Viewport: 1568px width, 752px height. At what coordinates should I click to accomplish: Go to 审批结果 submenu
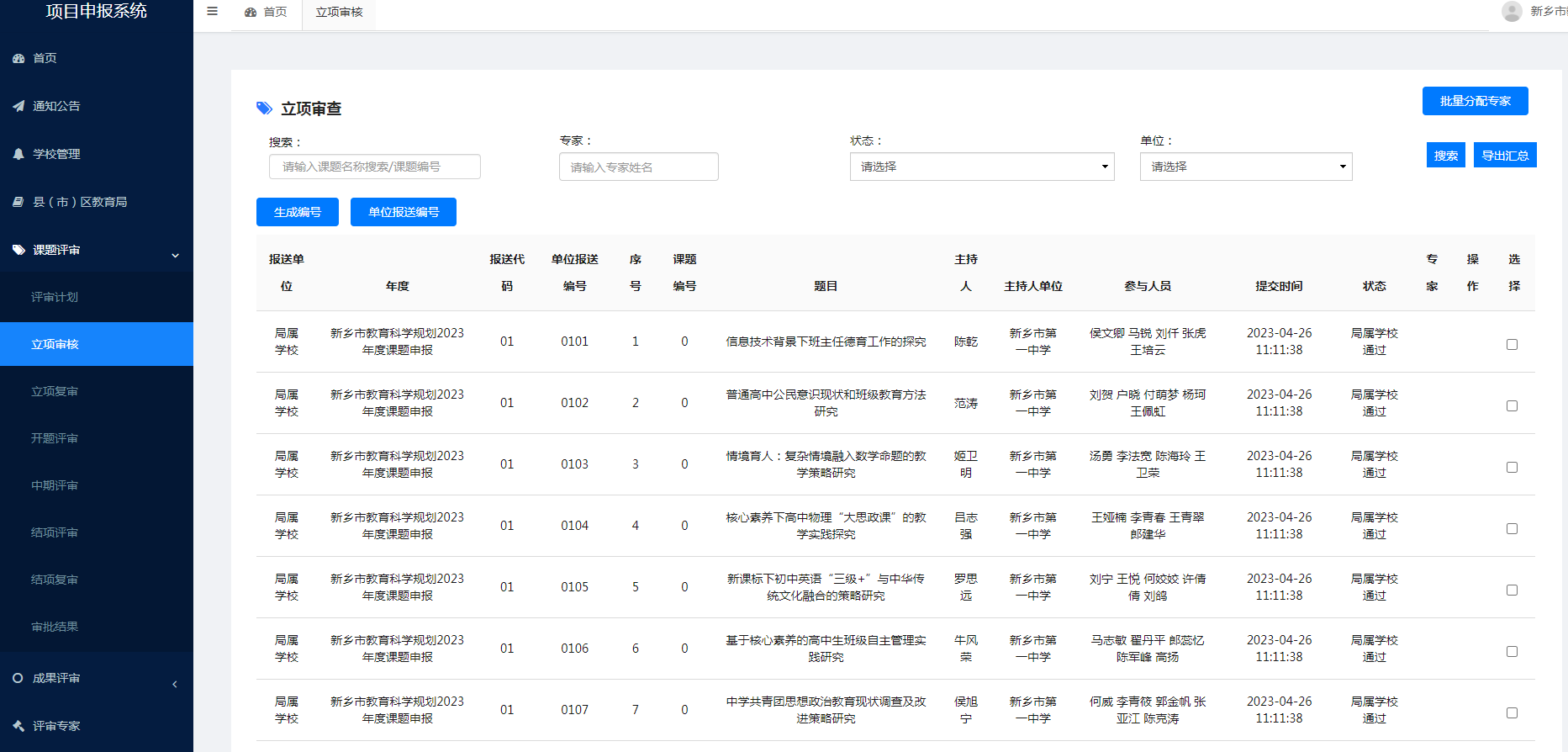tap(97, 627)
